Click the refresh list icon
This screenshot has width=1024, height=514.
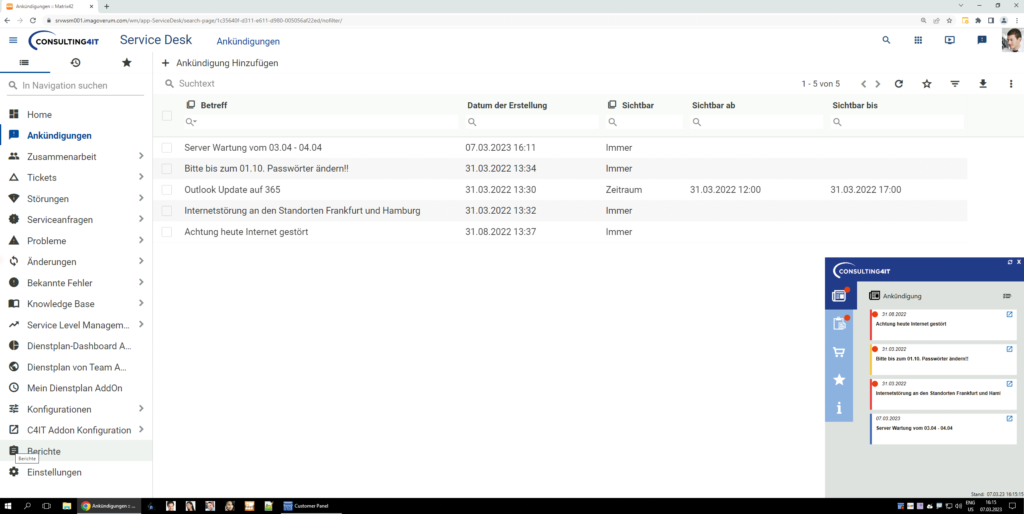(x=899, y=84)
